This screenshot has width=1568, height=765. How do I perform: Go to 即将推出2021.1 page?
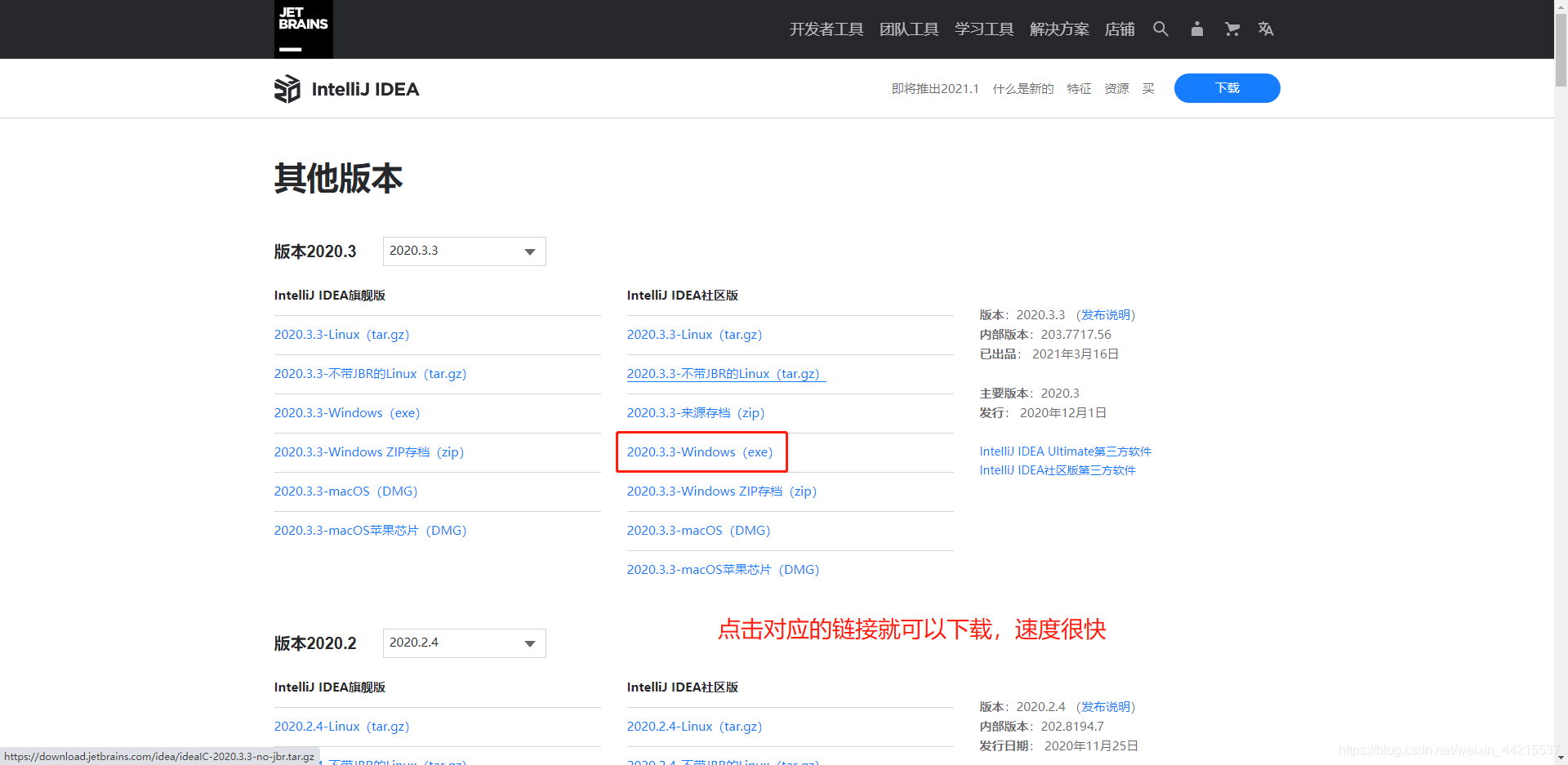click(935, 88)
